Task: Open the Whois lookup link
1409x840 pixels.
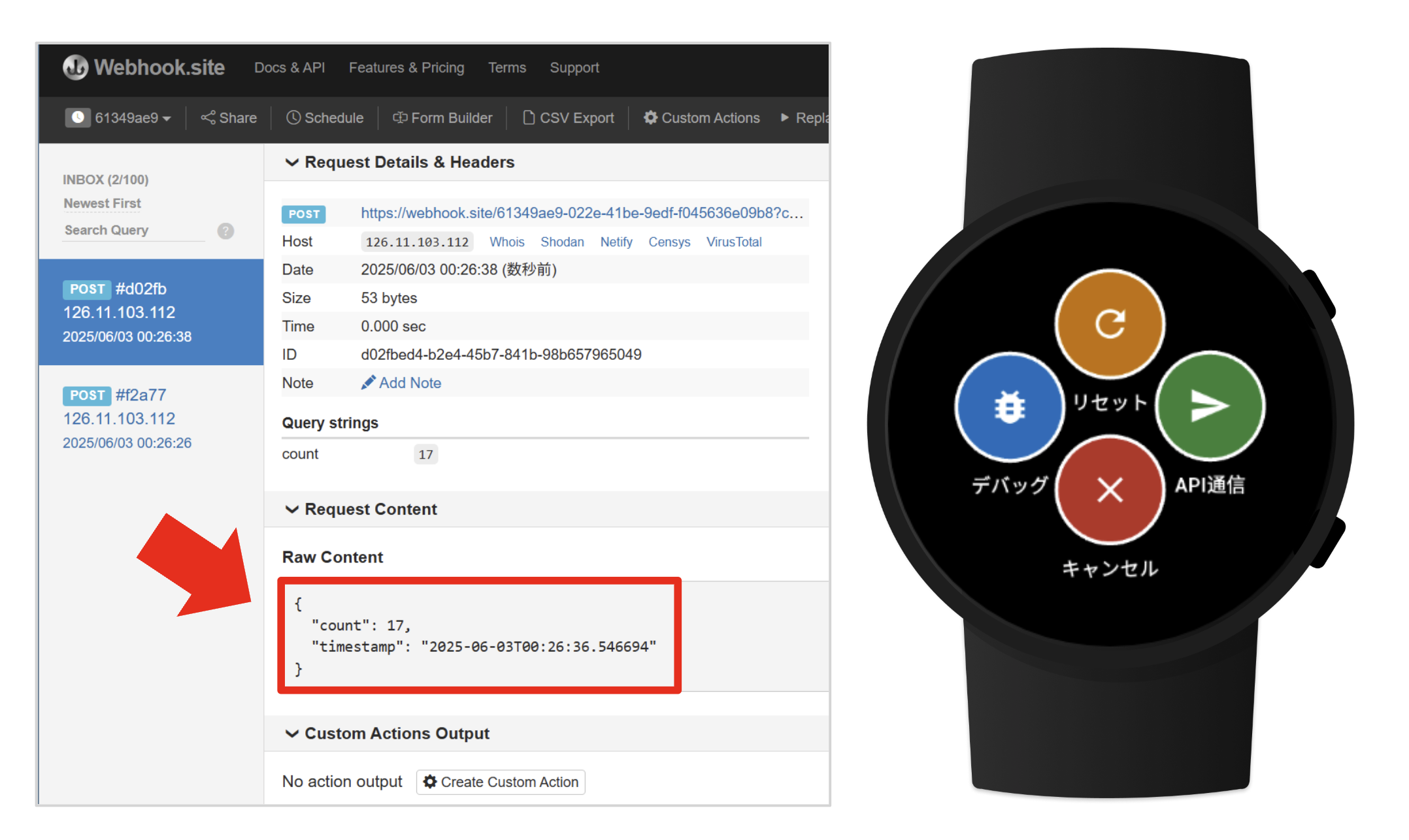Action: coord(506,242)
